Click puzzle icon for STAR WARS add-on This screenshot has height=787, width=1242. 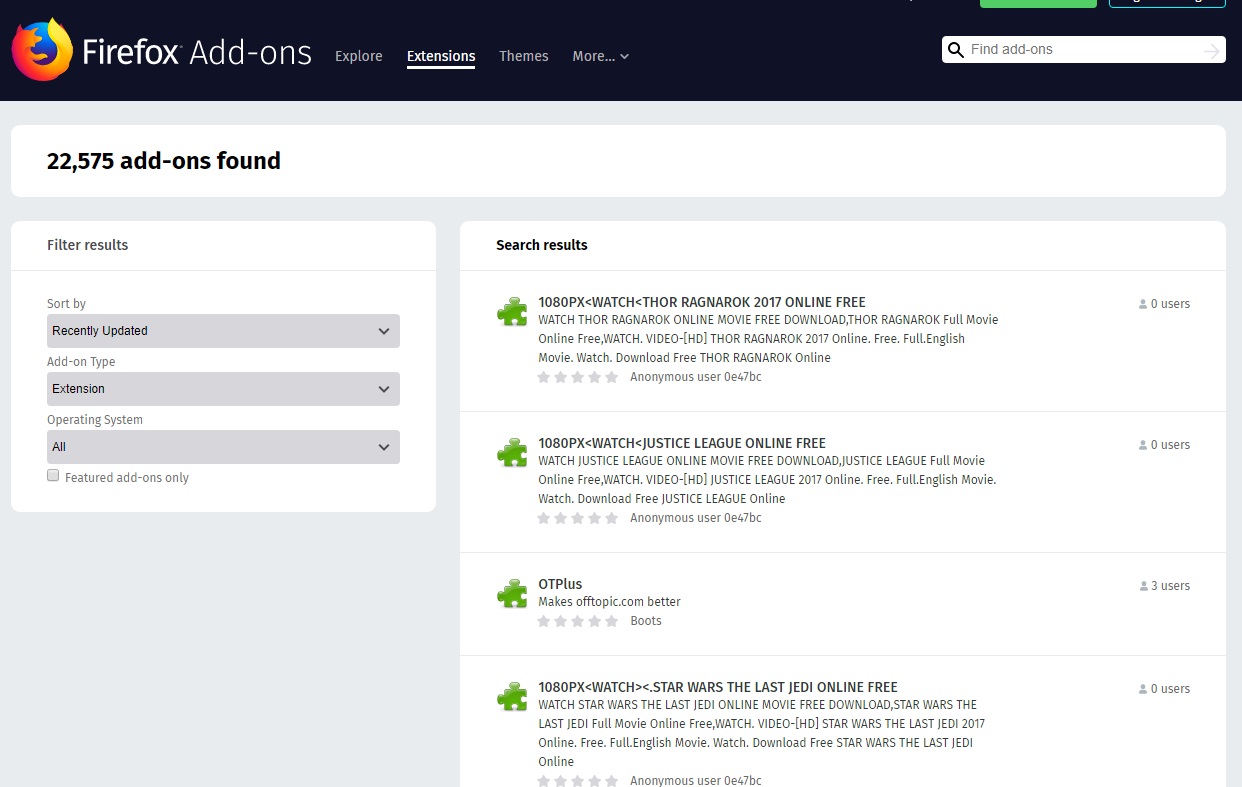(x=512, y=697)
